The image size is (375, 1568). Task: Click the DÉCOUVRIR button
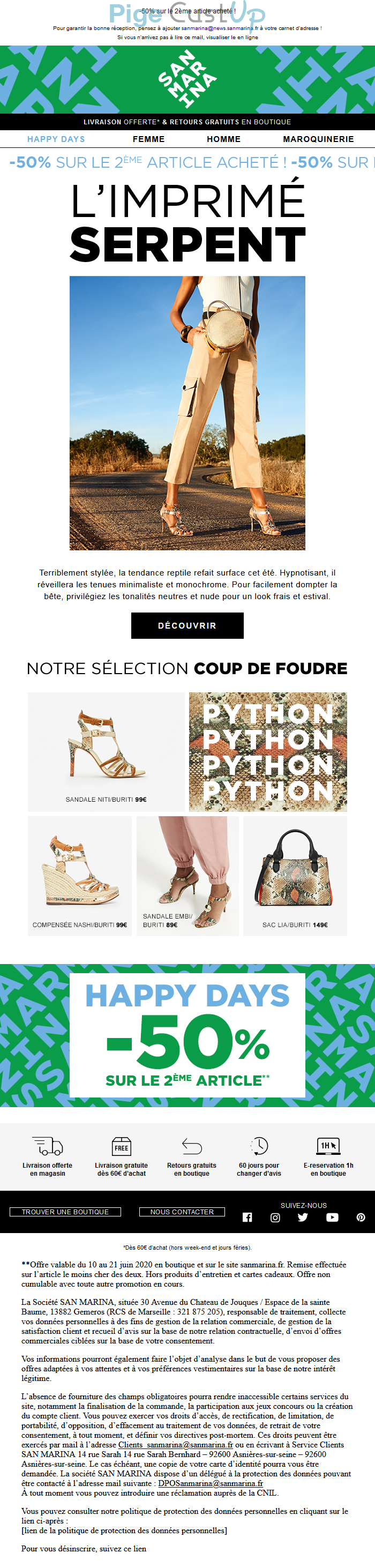(187, 626)
